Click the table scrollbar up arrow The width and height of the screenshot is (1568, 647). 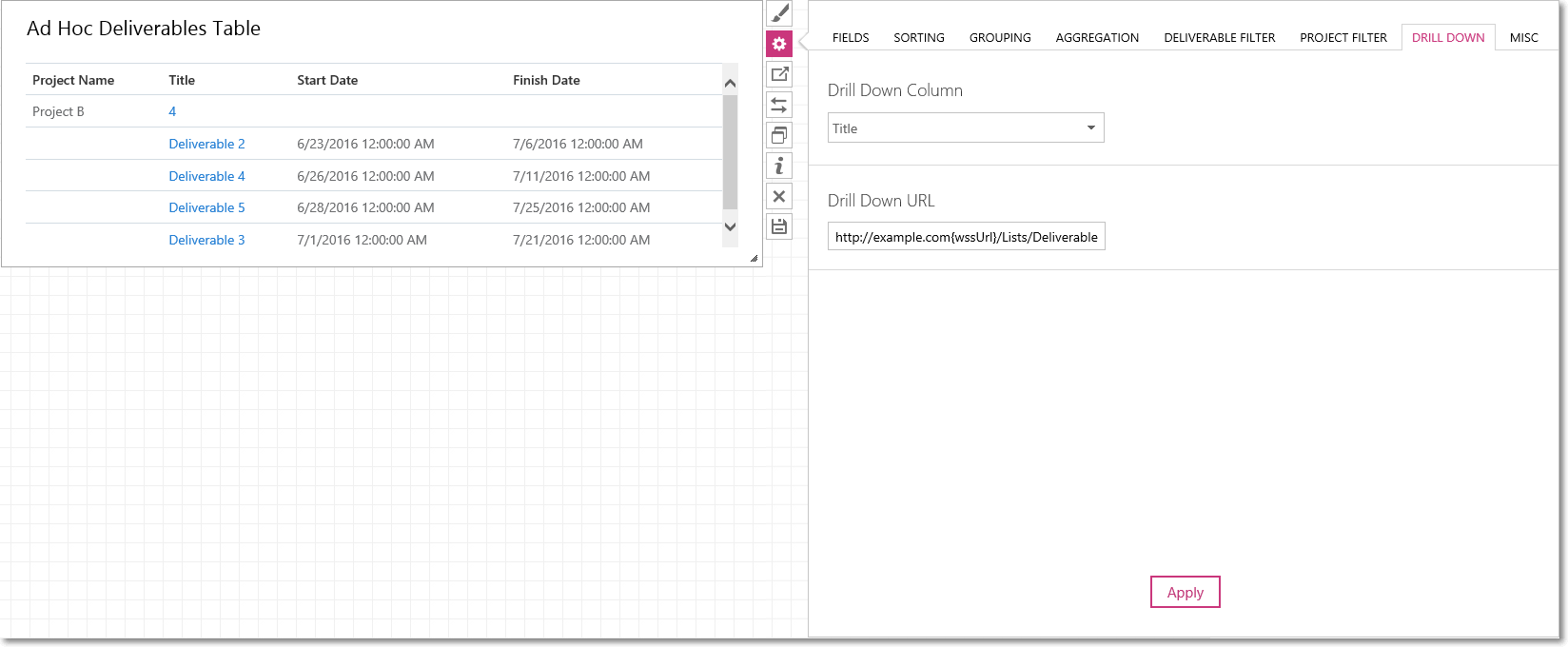[731, 83]
